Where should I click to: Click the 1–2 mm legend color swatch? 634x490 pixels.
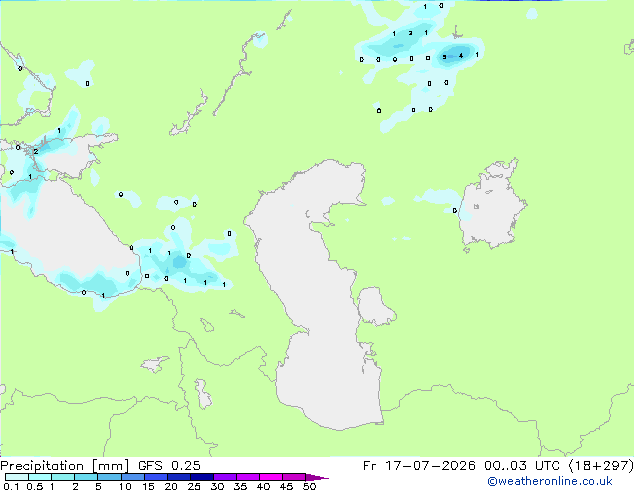[63, 477]
